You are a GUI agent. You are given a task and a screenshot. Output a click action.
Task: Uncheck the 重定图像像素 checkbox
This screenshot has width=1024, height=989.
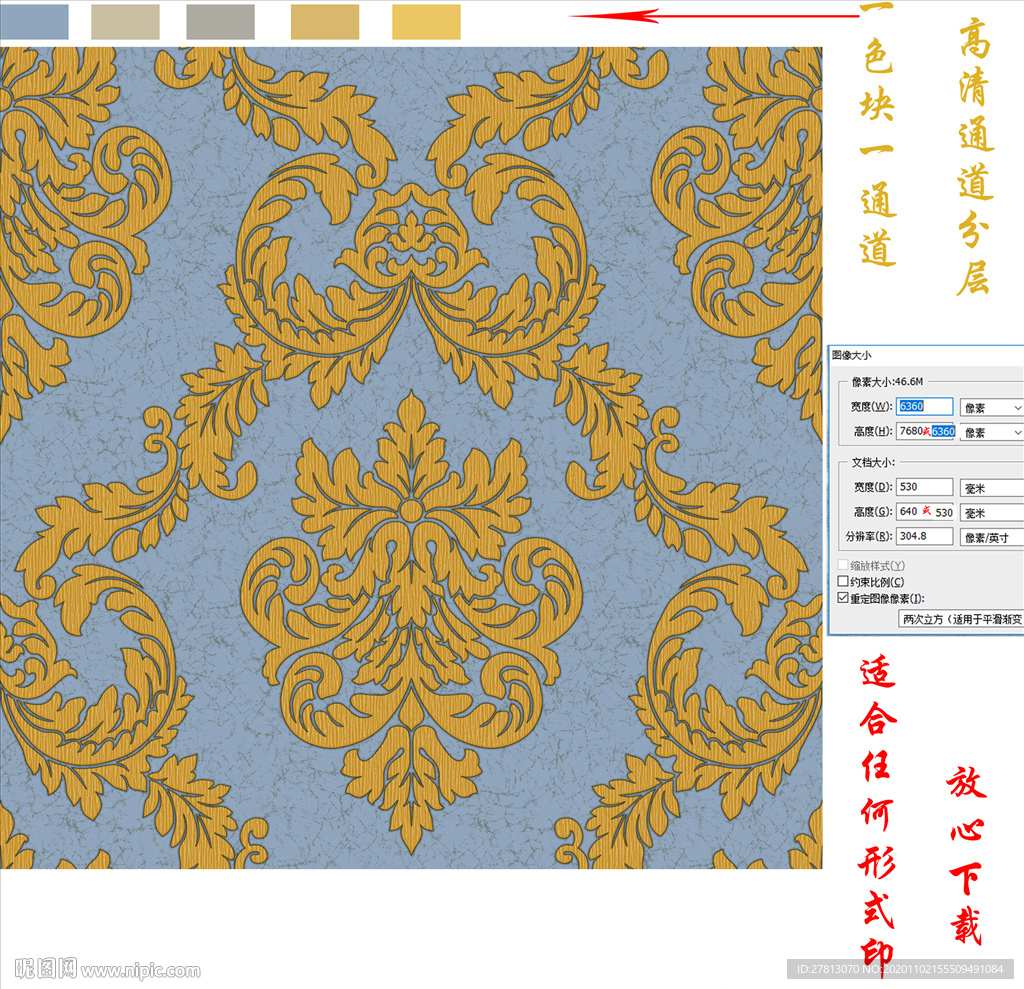(x=843, y=598)
